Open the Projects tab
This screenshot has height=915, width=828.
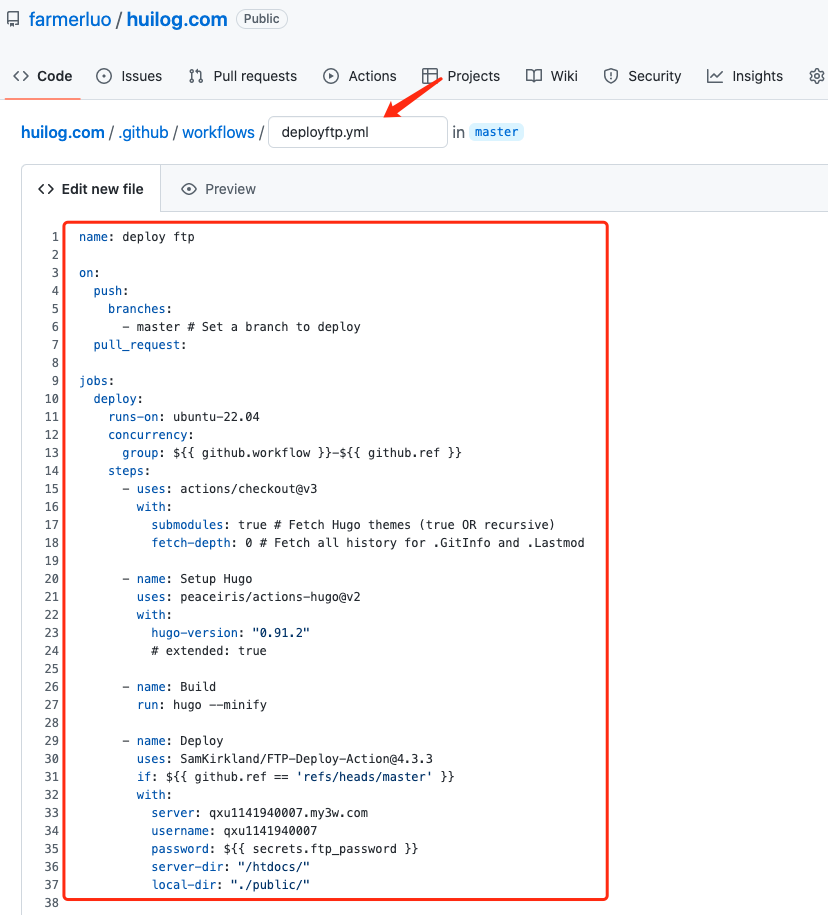click(x=473, y=76)
